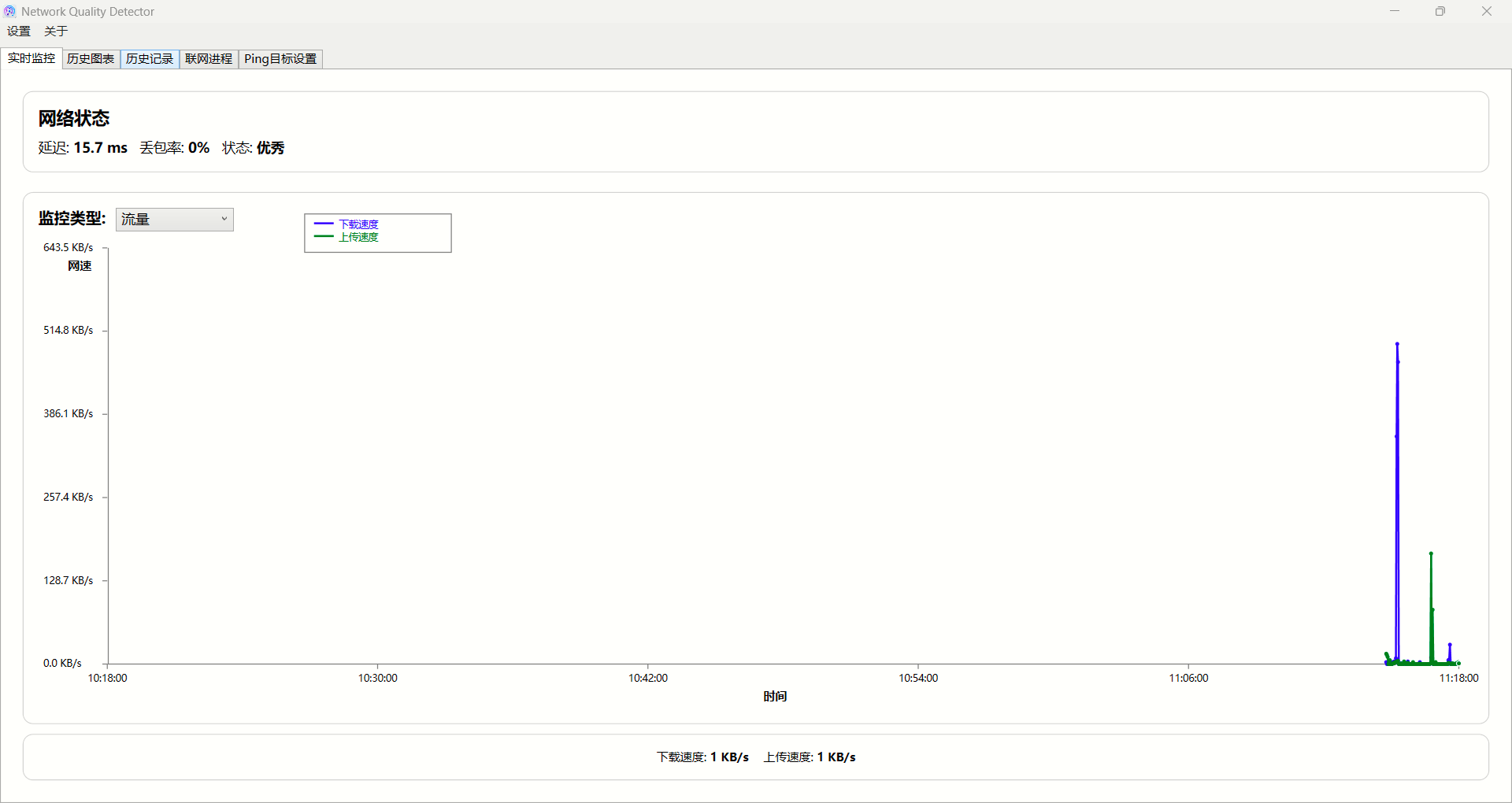Expand the 监控类型 dropdown showing 流量
This screenshot has height=803, width=1512.
point(174,220)
